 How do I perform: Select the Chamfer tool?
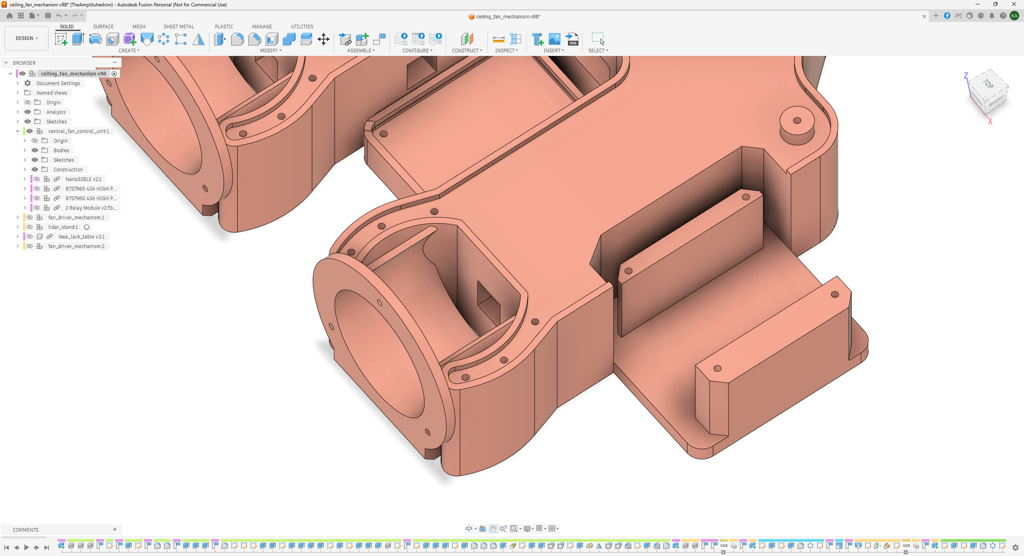[255, 39]
